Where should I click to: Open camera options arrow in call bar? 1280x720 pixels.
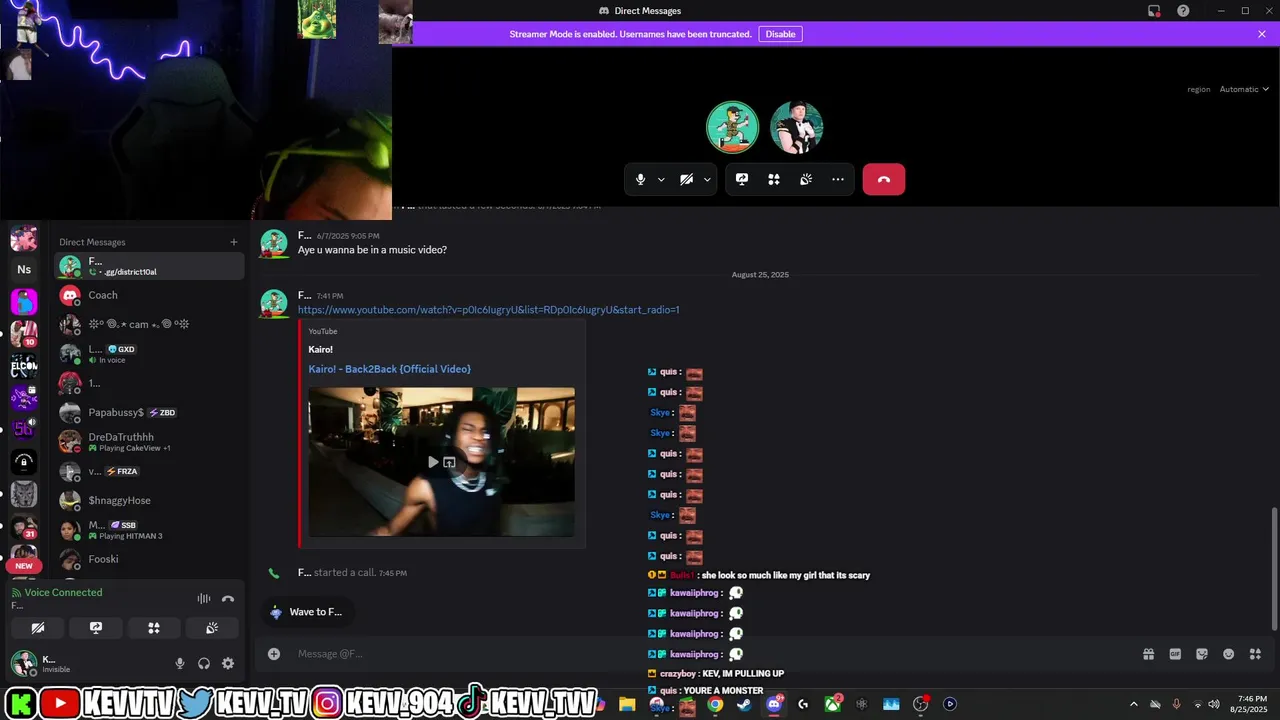[707, 180]
